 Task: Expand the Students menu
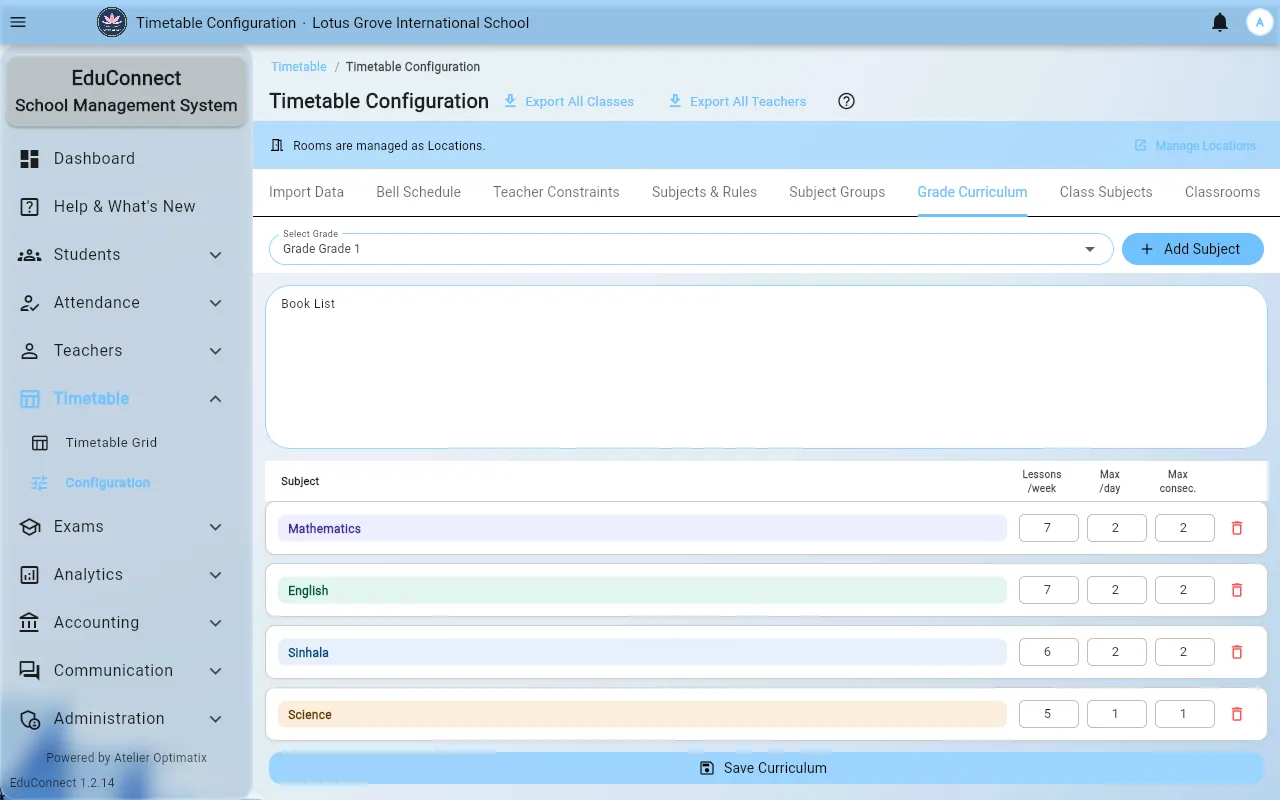tap(126, 254)
